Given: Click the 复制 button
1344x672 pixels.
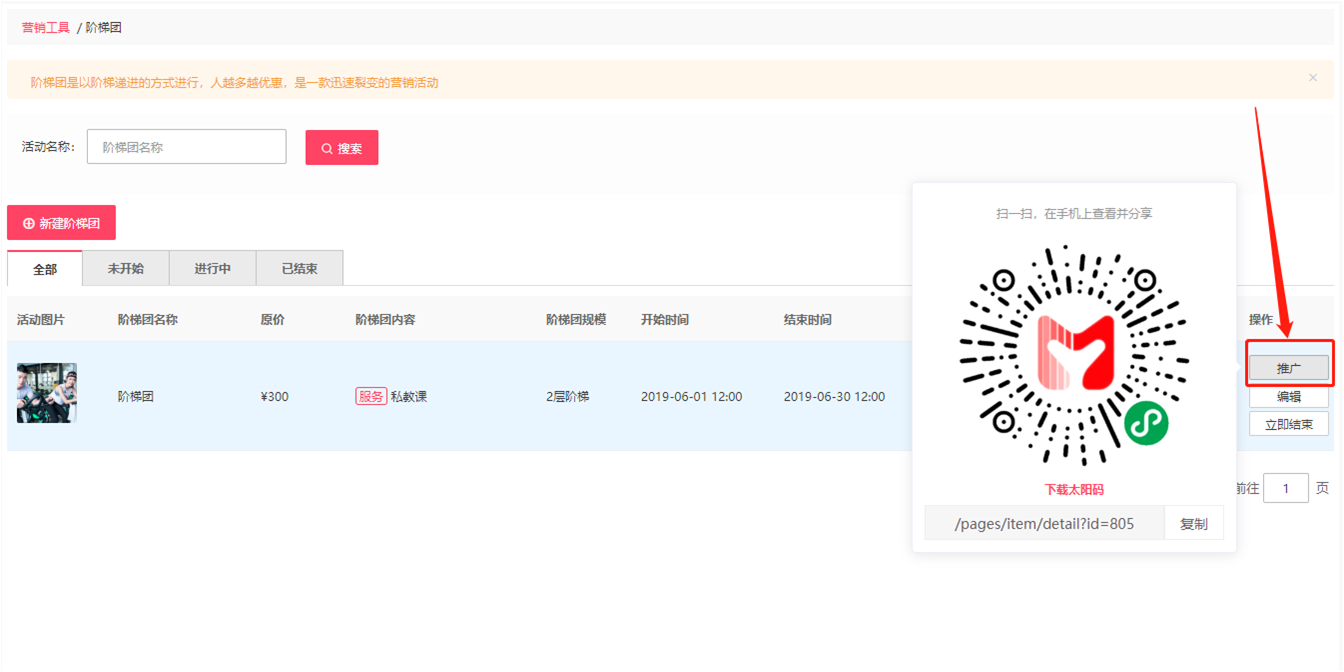Looking at the screenshot, I should pos(1194,523).
